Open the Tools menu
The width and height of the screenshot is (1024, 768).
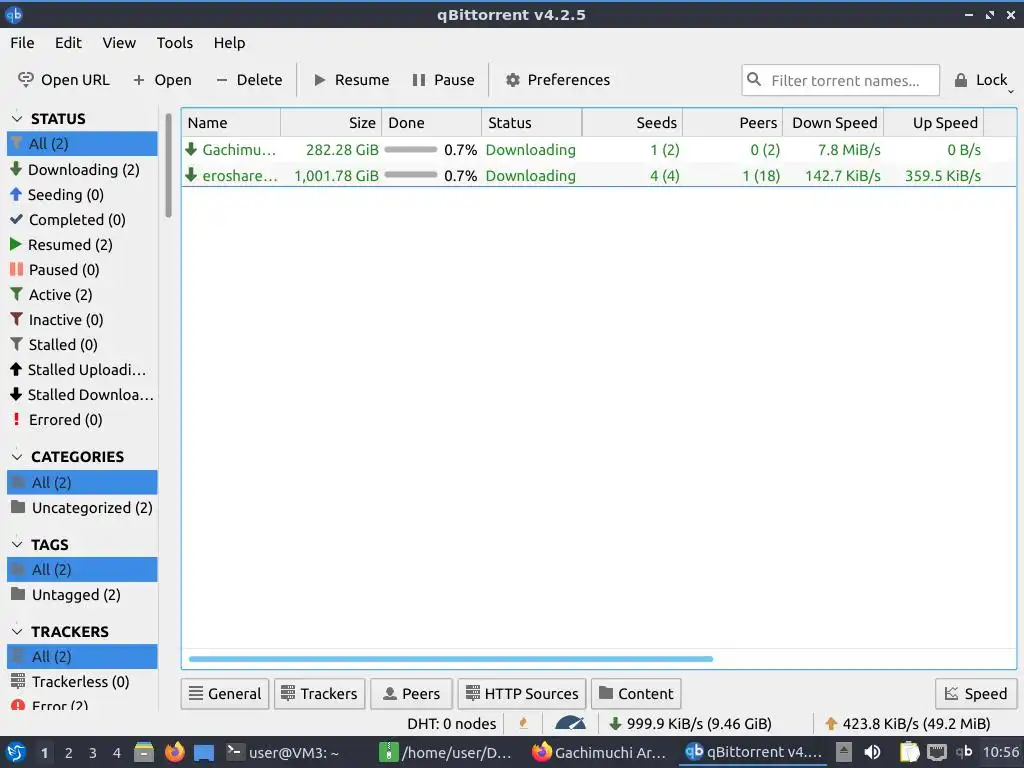click(x=174, y=42)
